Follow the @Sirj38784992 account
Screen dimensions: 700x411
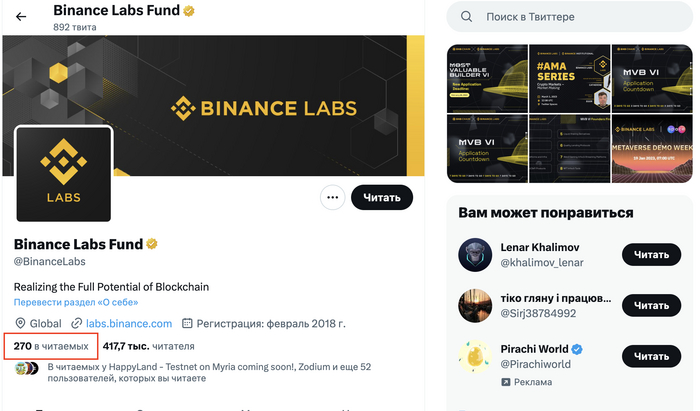point(650,305)
